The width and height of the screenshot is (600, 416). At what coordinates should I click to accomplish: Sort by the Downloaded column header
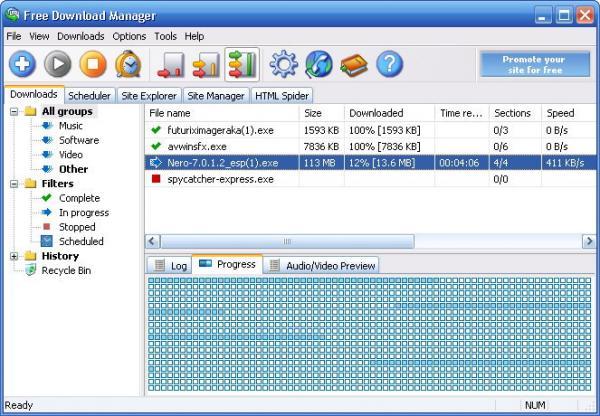(x=390, y=113)
